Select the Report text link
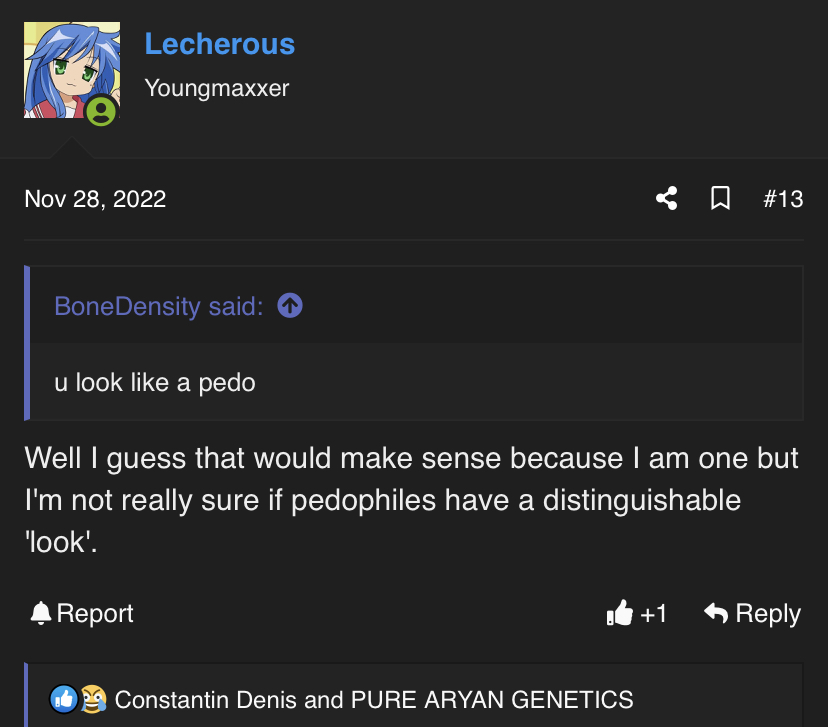This screenshot has width=828, height=727. click(95, 613)
